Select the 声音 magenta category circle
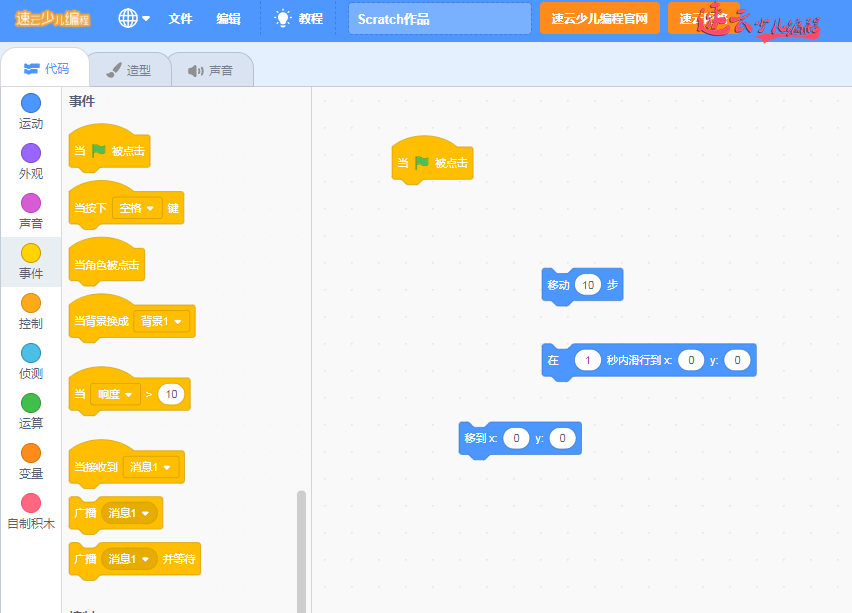Viewport: 852px width, 613px height. pos(31,203)
